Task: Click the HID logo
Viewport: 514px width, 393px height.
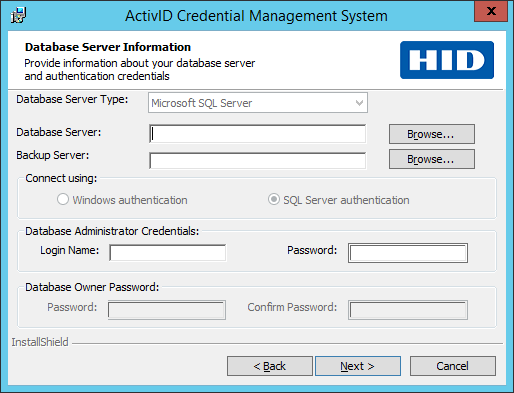Action: (447, 60)
